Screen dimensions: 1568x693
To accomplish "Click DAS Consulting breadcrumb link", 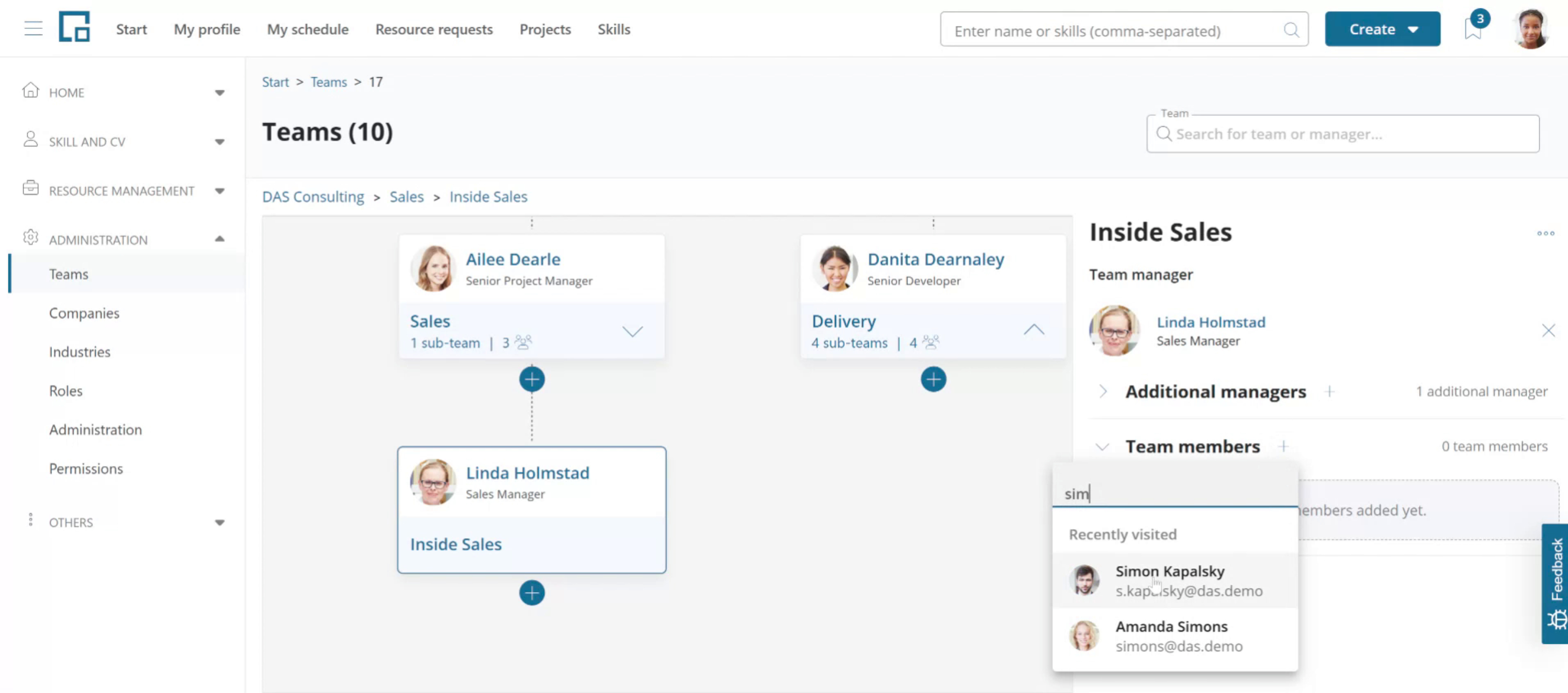I will (x=313, y=197).
